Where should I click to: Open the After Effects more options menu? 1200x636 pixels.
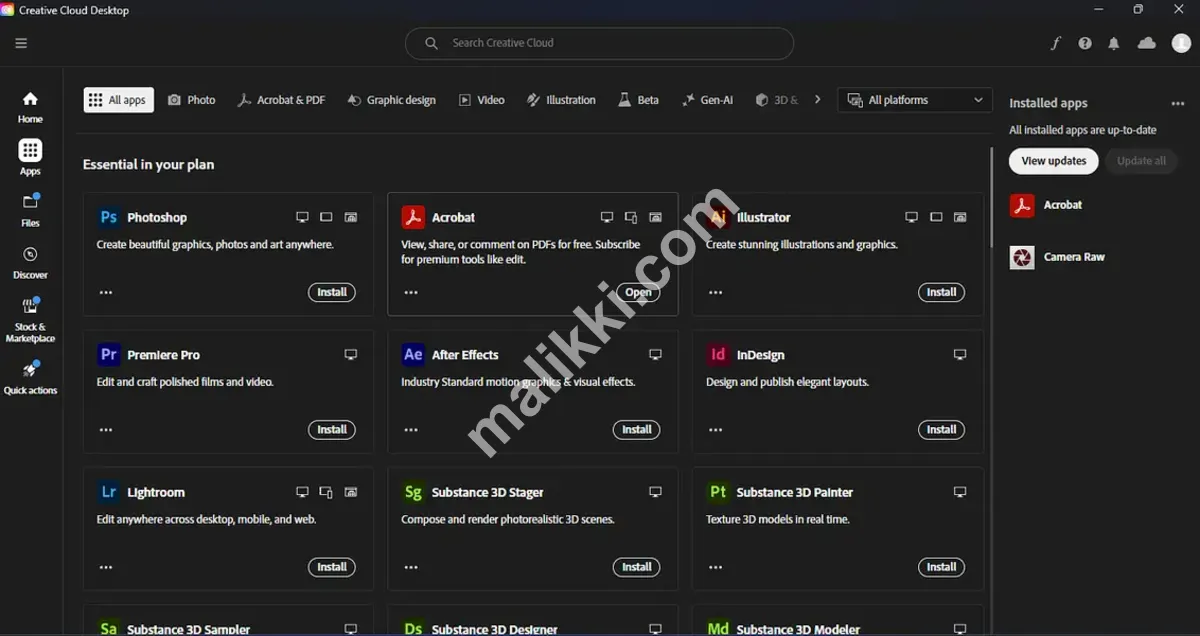click(411, 430)
